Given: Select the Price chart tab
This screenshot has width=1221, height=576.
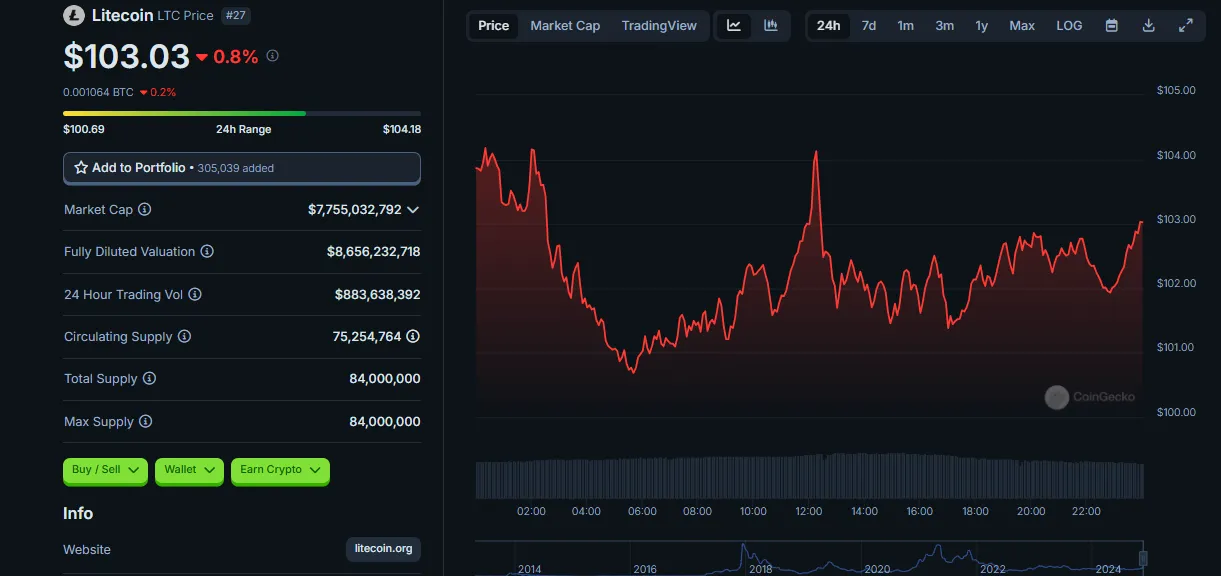Looking at the screenshot, I should (494, 26).
